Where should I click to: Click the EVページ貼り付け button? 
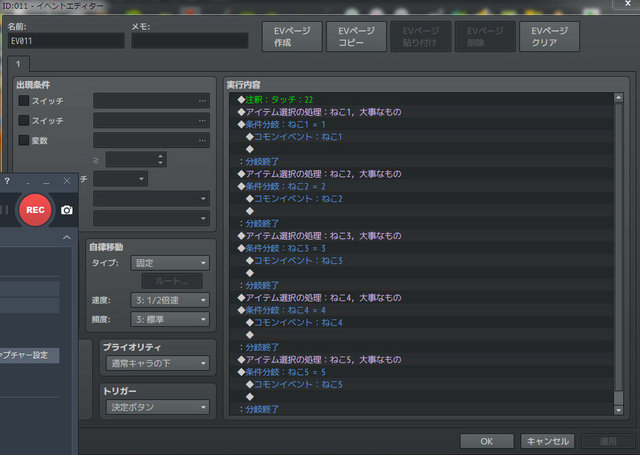(421, 37)
